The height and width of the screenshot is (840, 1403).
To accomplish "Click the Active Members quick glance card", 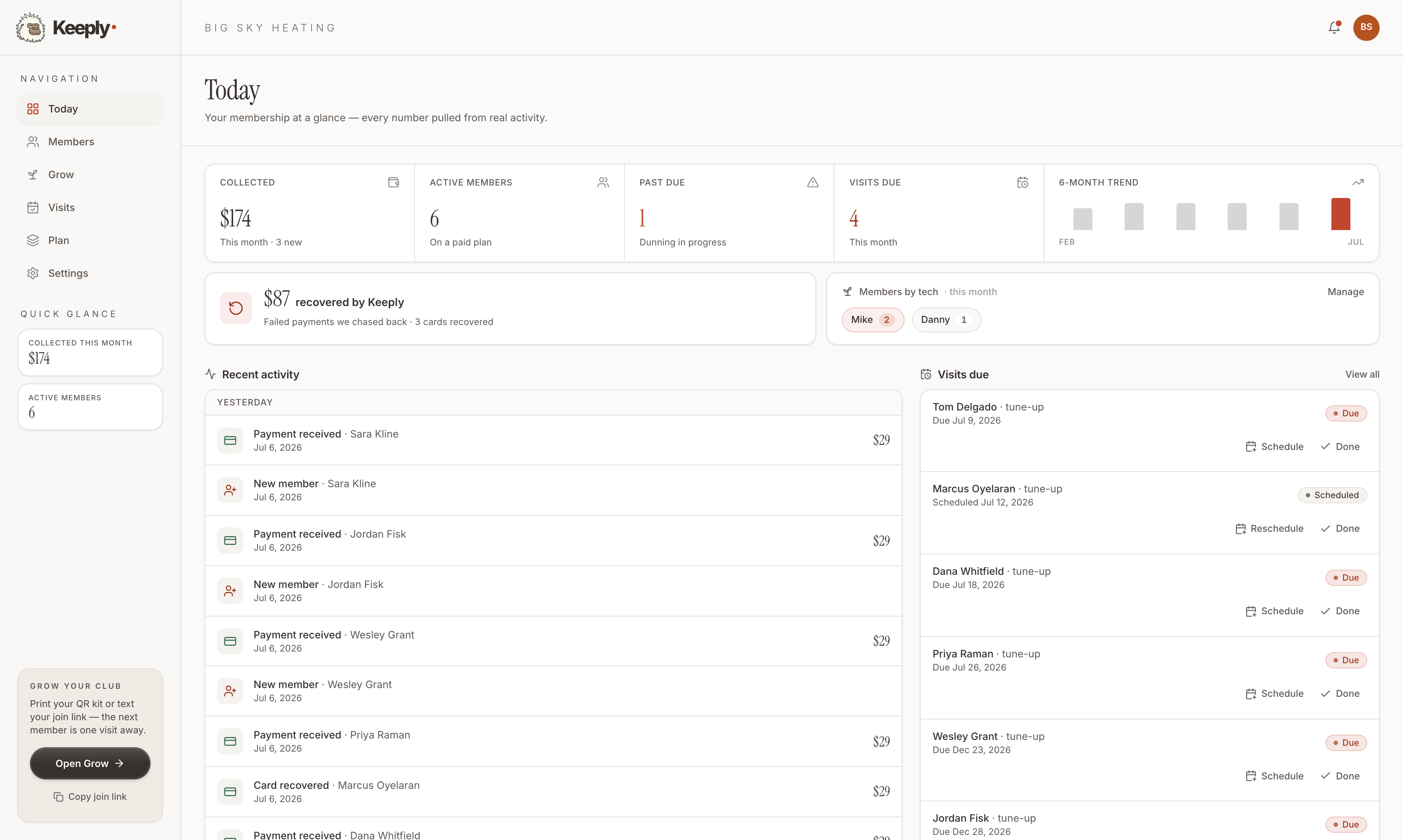I will click(90, 406).
